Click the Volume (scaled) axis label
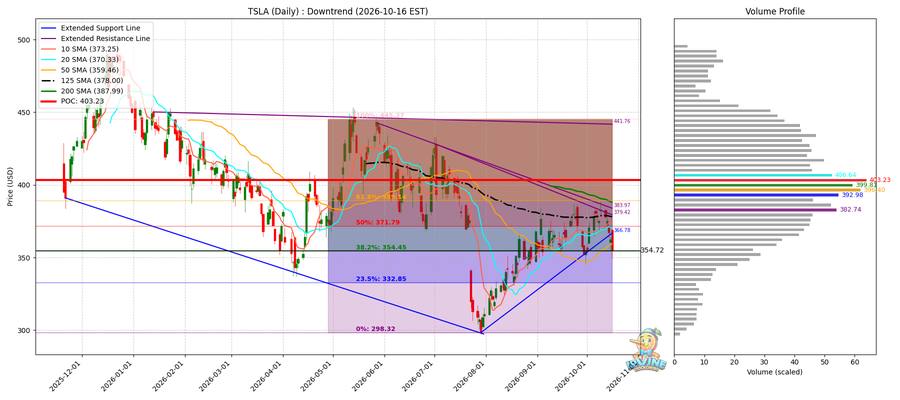 pos(775,372)
